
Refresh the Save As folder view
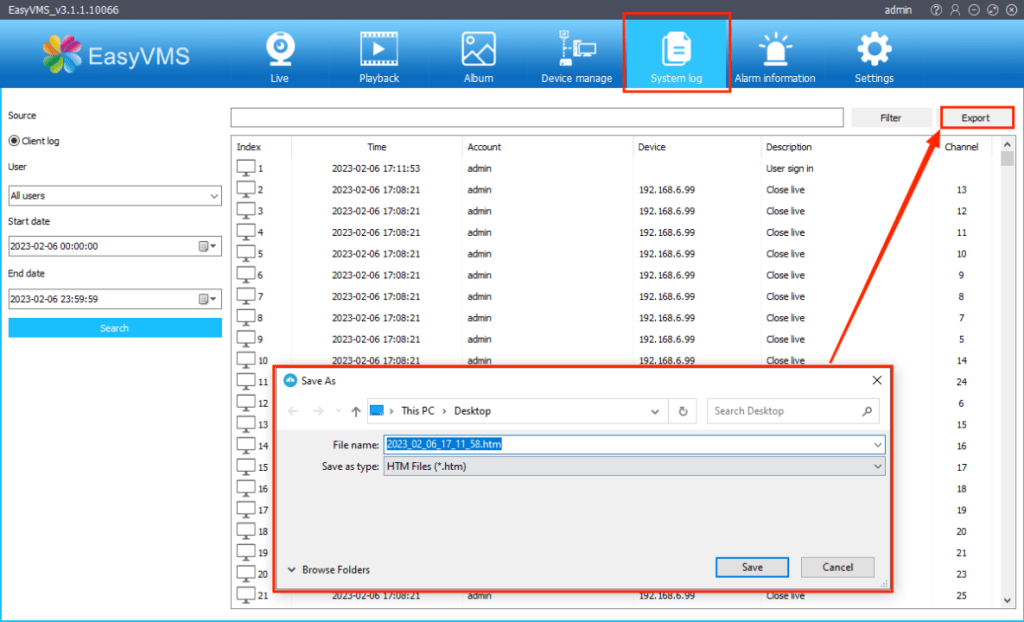pyautogui.click(x=683, y=411)
